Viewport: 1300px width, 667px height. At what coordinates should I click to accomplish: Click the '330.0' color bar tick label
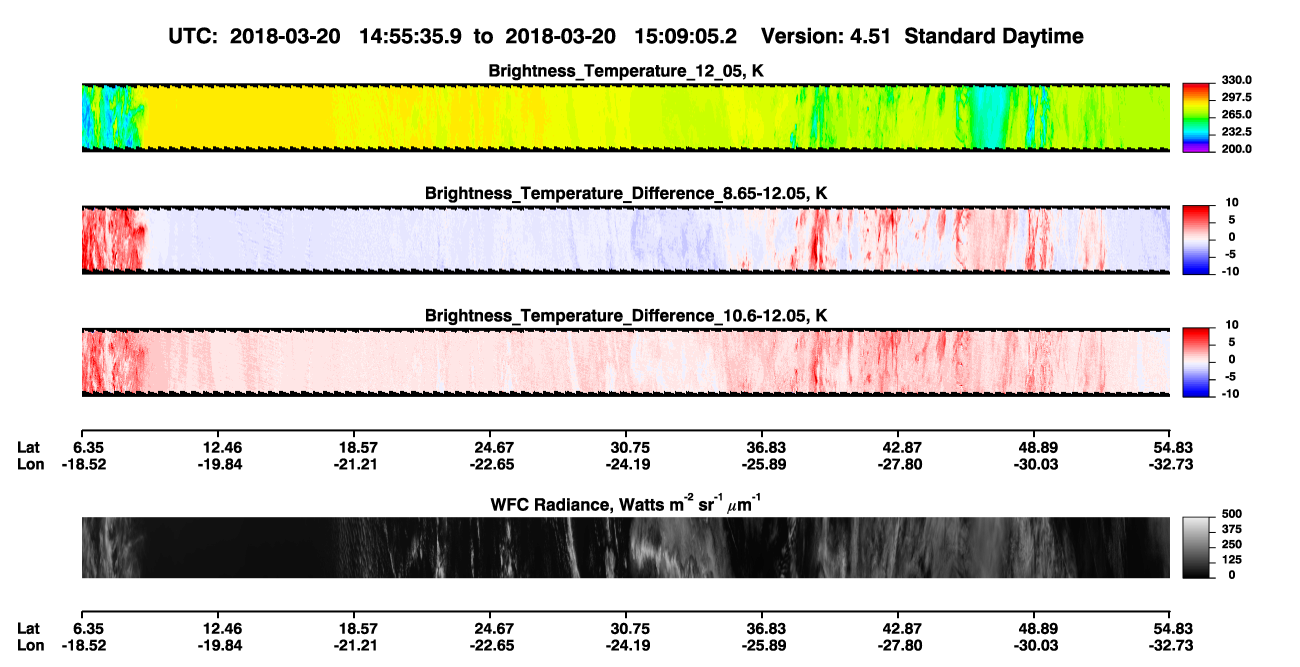click(x=1236, y=80)
